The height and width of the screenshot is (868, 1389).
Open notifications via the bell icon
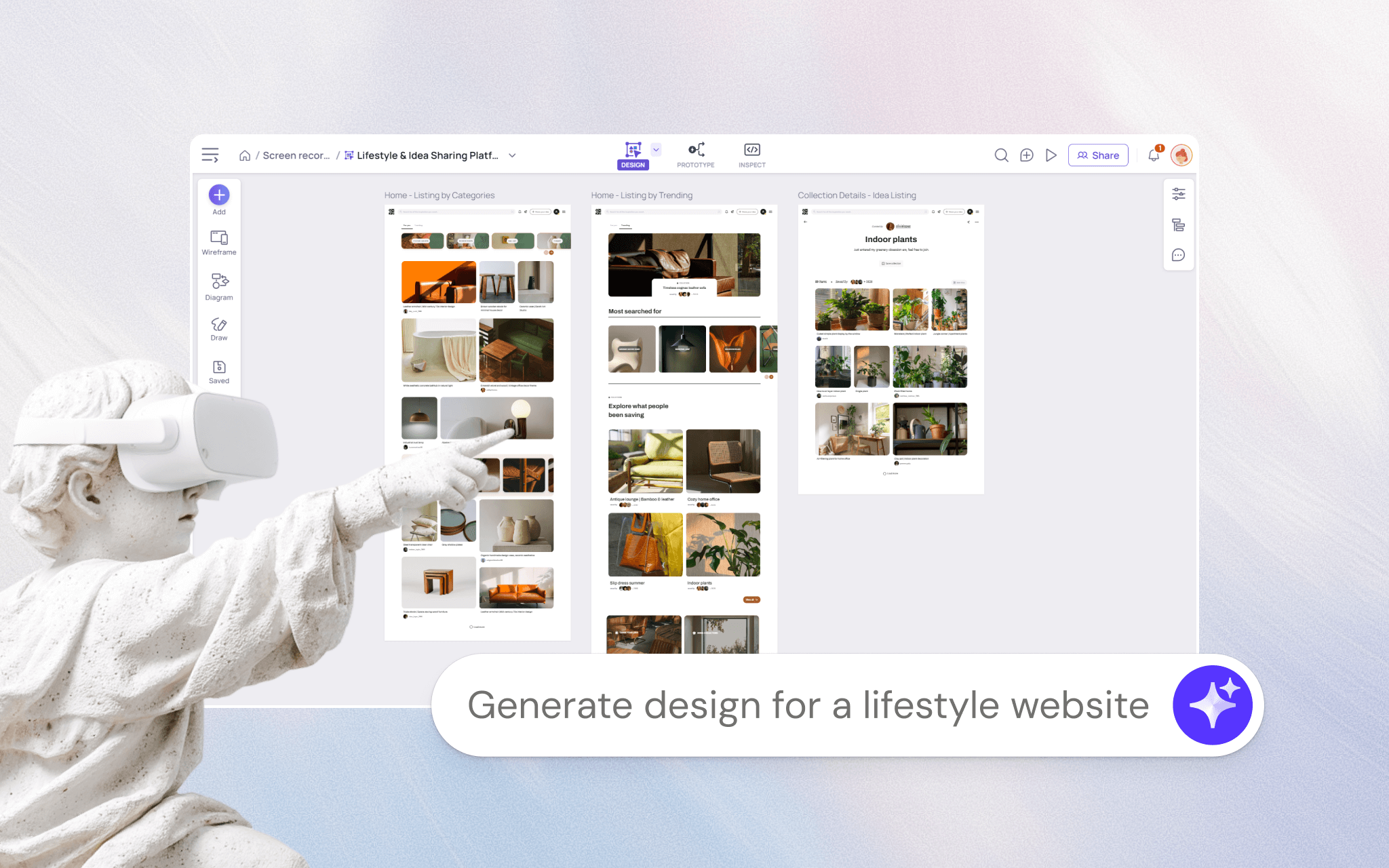[1153, 155]
